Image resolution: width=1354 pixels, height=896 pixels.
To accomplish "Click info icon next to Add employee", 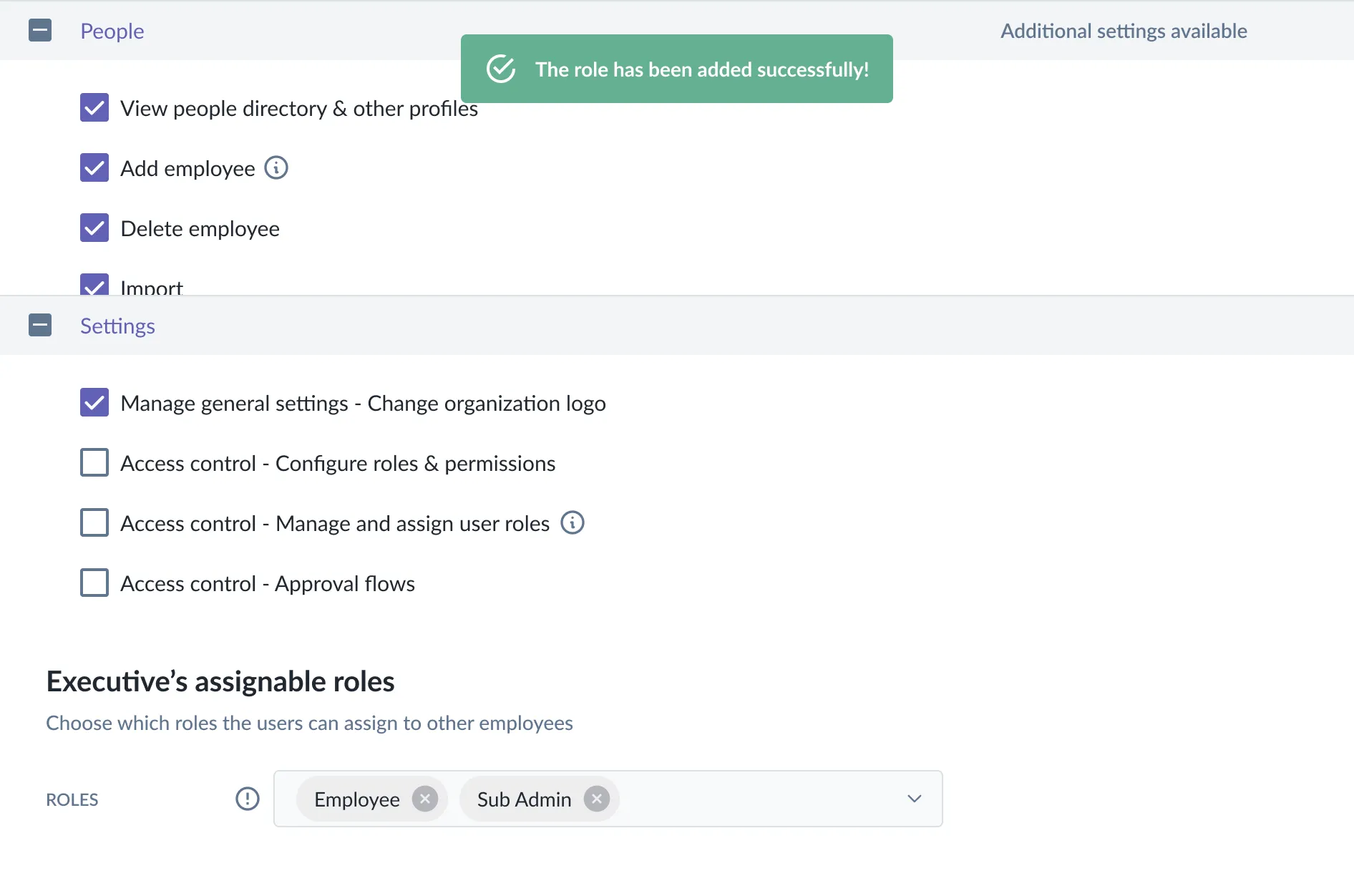I will (x=276, y=168).
